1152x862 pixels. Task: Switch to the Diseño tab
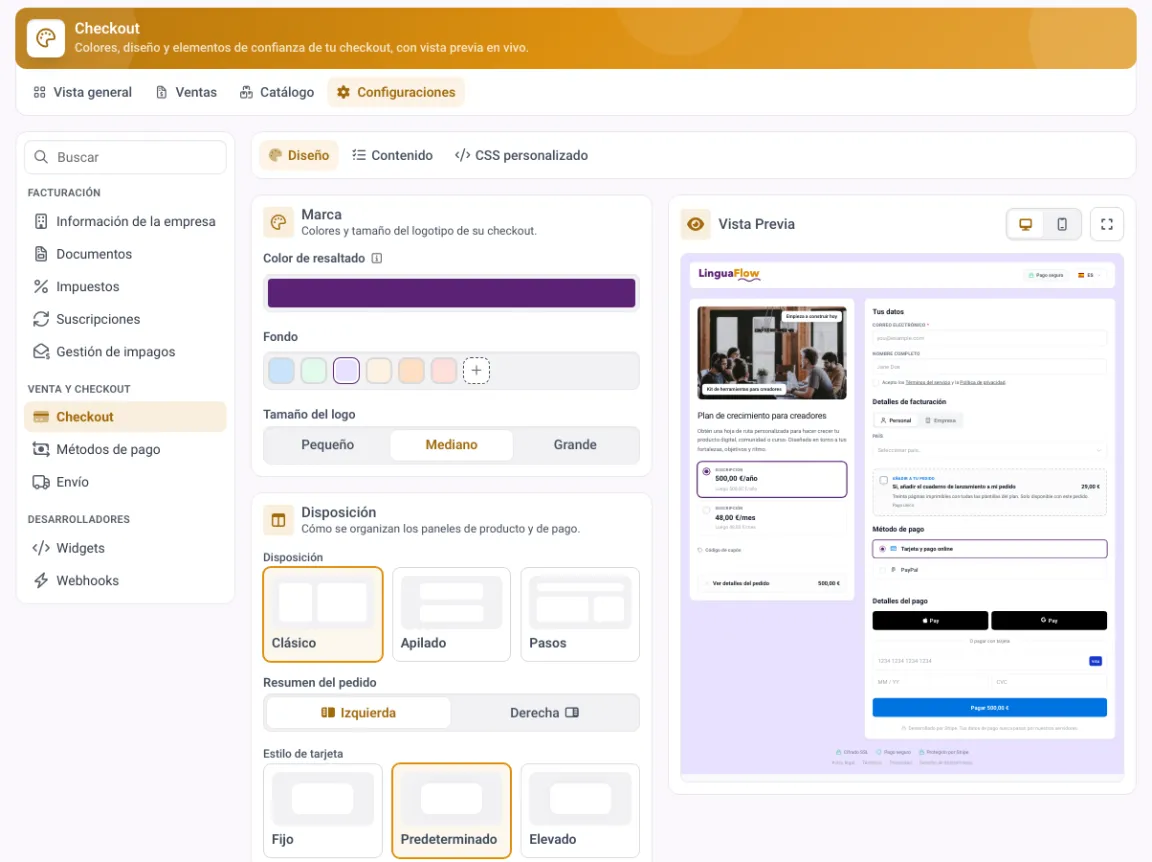[x=299, y=155]
